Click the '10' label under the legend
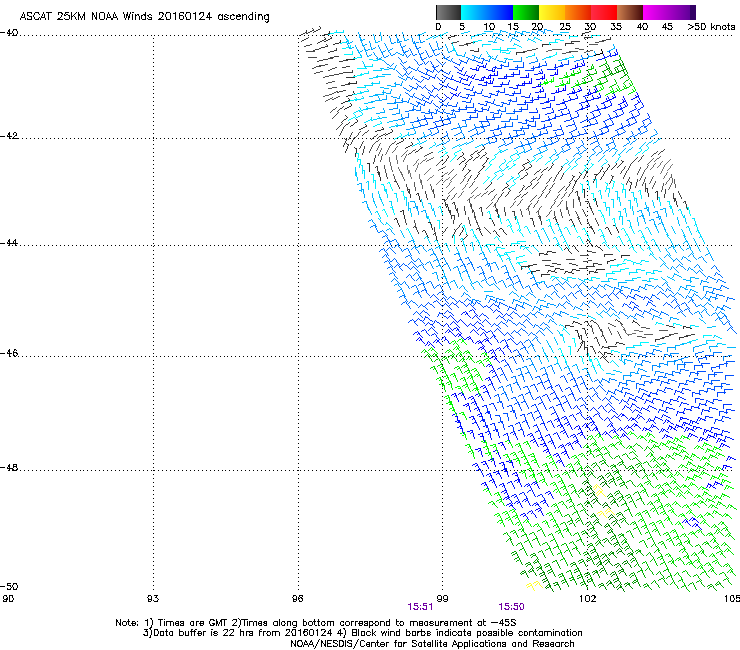 tap(489, 27)
